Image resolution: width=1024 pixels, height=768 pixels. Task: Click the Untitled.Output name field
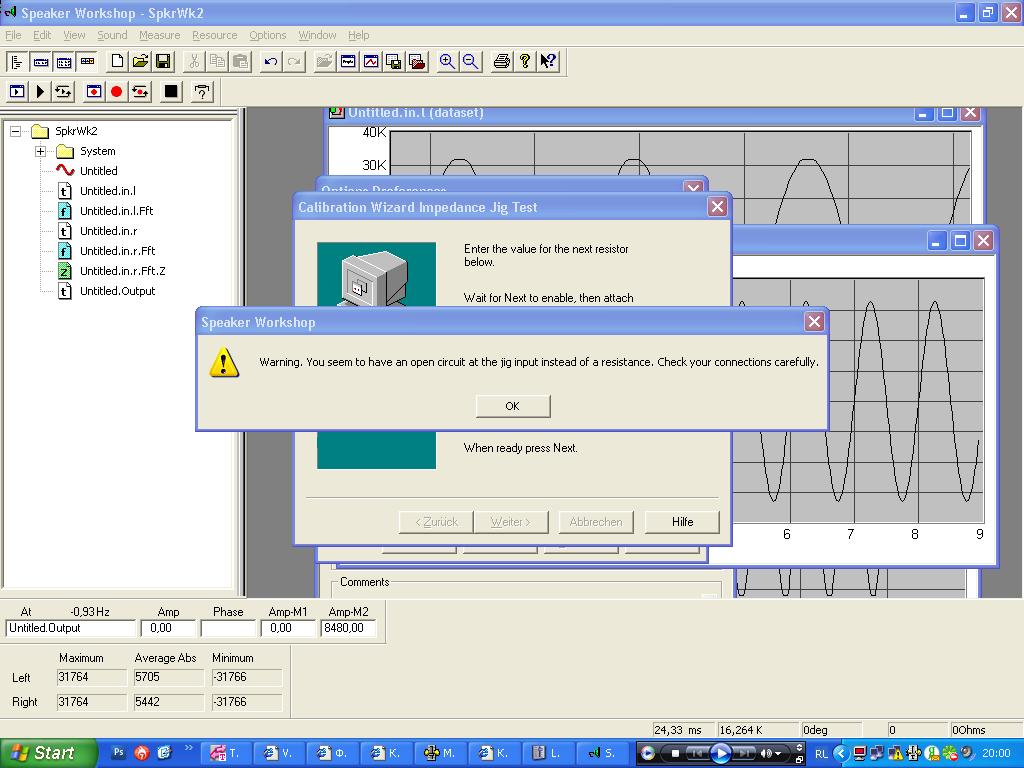71,628
